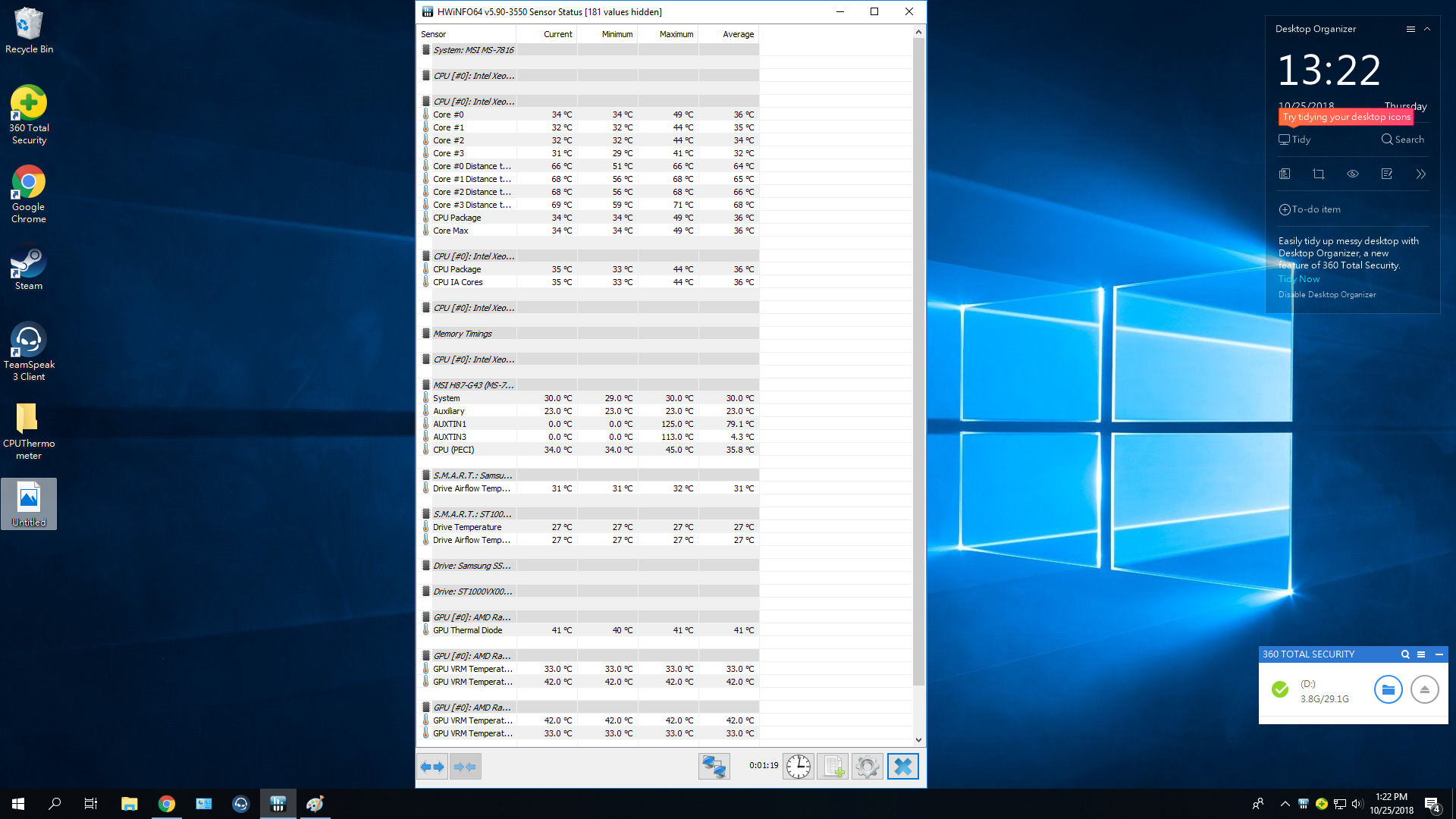This screenshot has width=1456, height=819.
Task: Eject the D: drive in 360 widget
Action: pos(1424,689)
